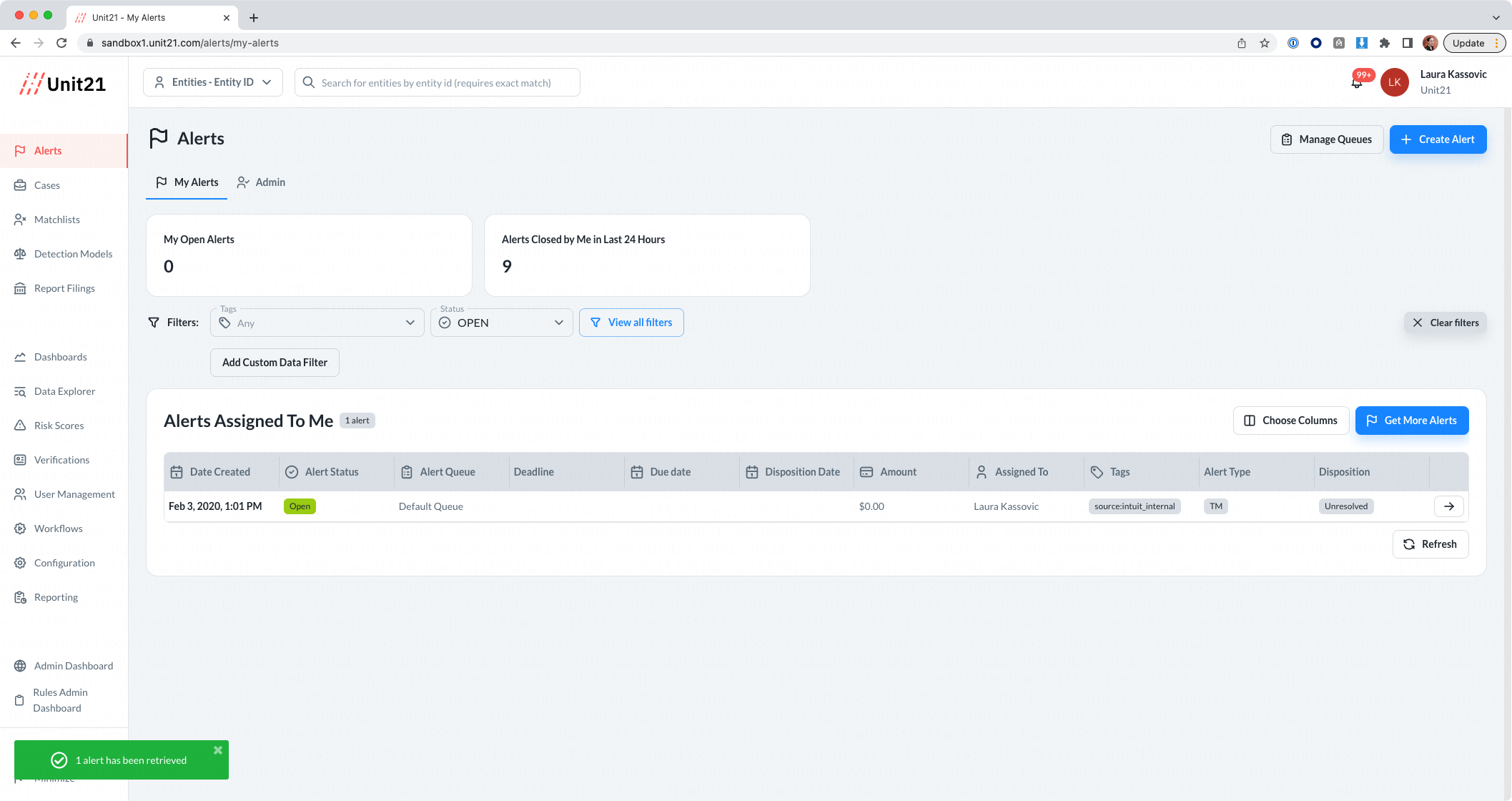Click Get More Alerts
The image size is (1512, 801).
coord(1412,421)
